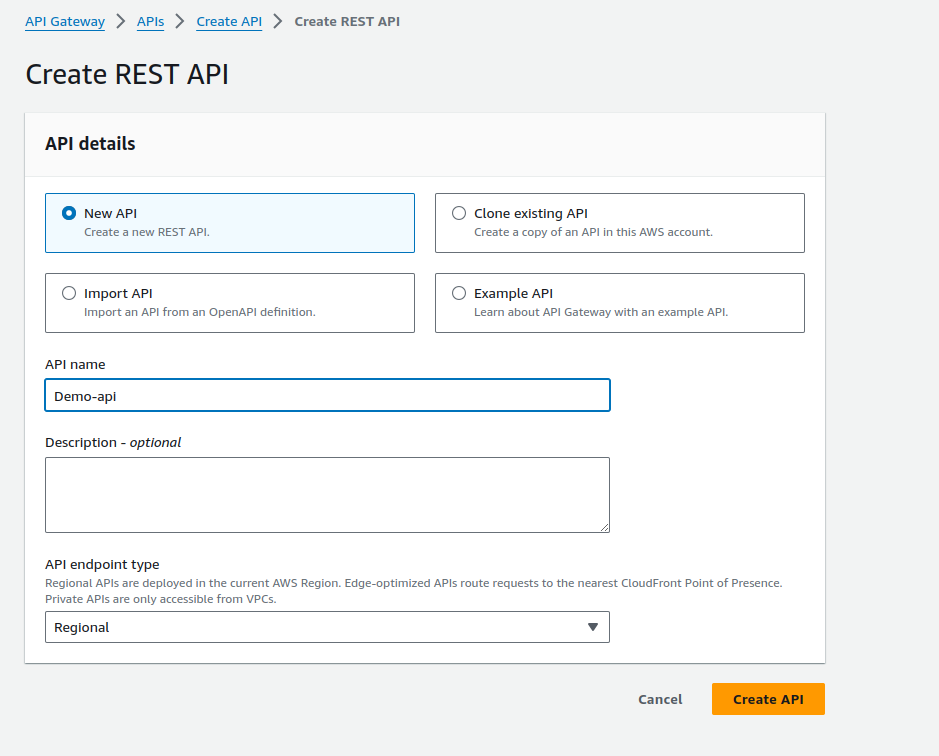The height and width of the screenshot is (756, 939).
Task: Select the New API radio button
Action: pyautogui.click(x=69, y=213)
